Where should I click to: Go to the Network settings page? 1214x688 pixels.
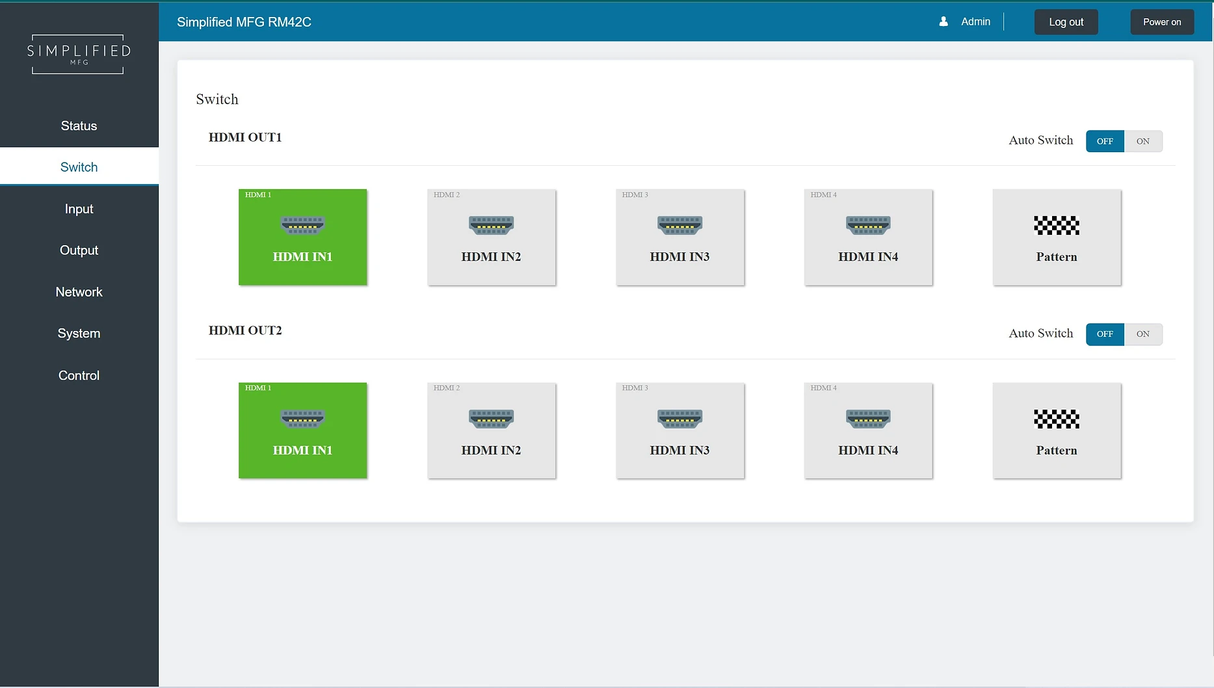coord(79,292)
